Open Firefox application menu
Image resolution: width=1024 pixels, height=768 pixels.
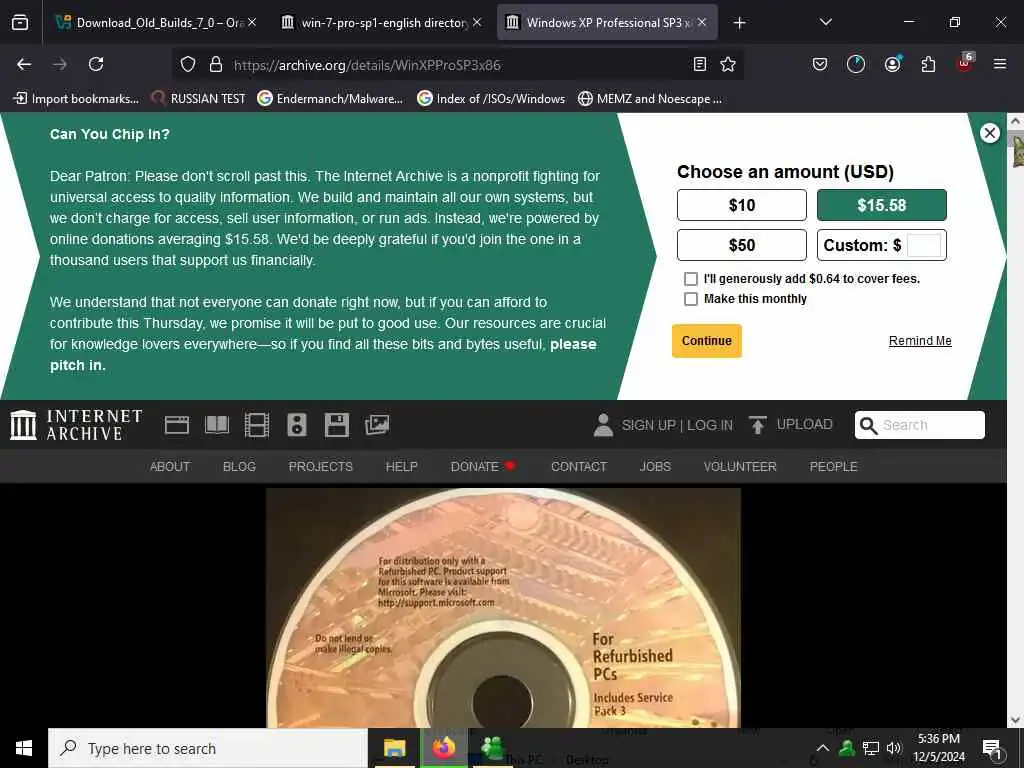pyautogui.click(x=999, y=64)
